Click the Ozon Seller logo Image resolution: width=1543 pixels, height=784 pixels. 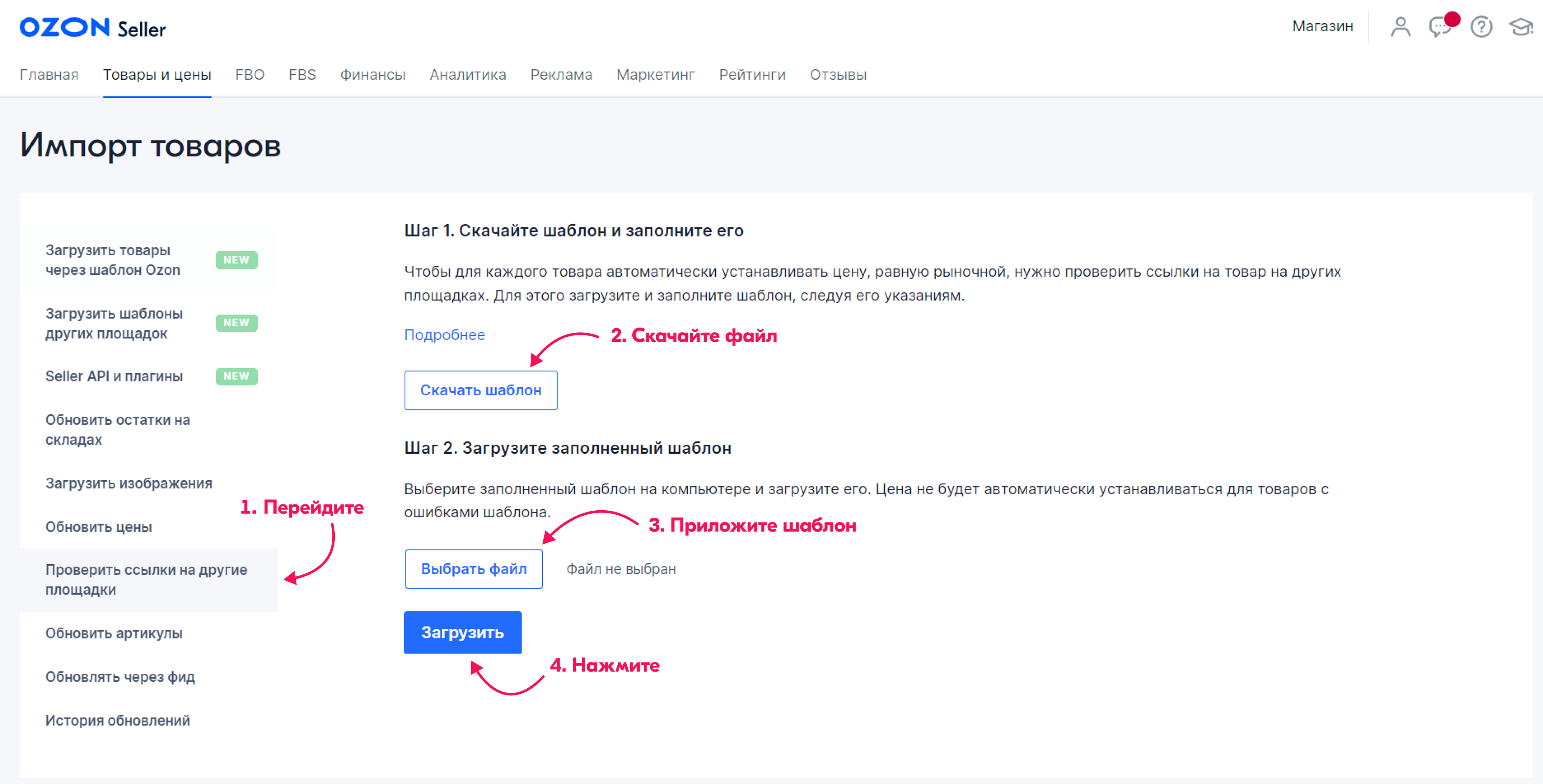tap(92, 28)
